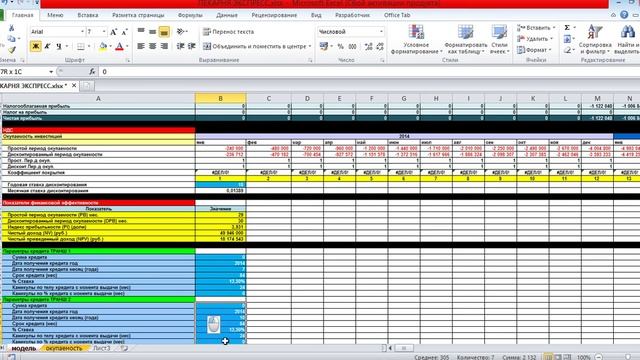Increase decimal places icon
The height and width of the screenshot is (360, 640).
pyautogui.click(x=368, y=46)
